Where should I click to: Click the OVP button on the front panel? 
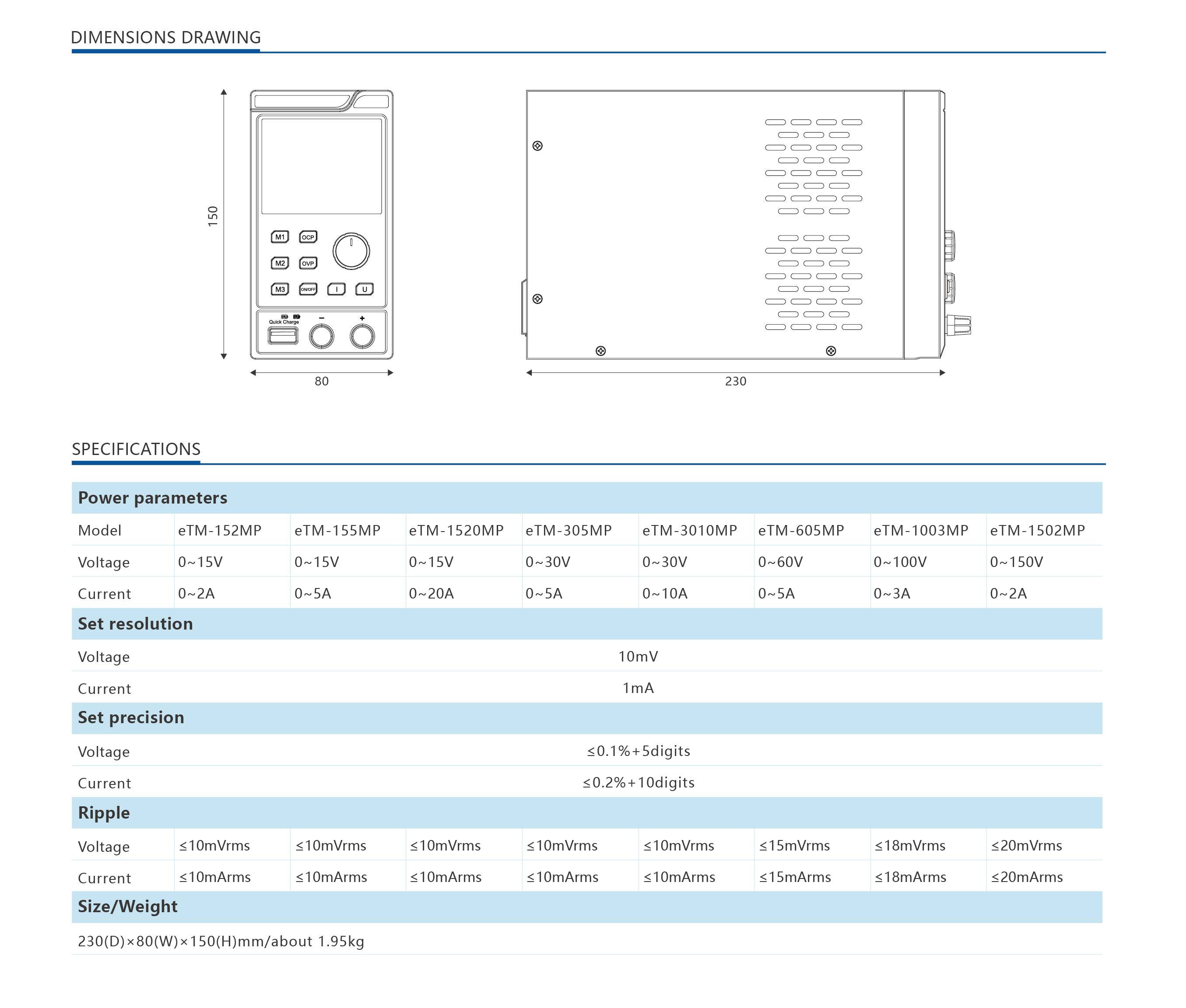308,263
